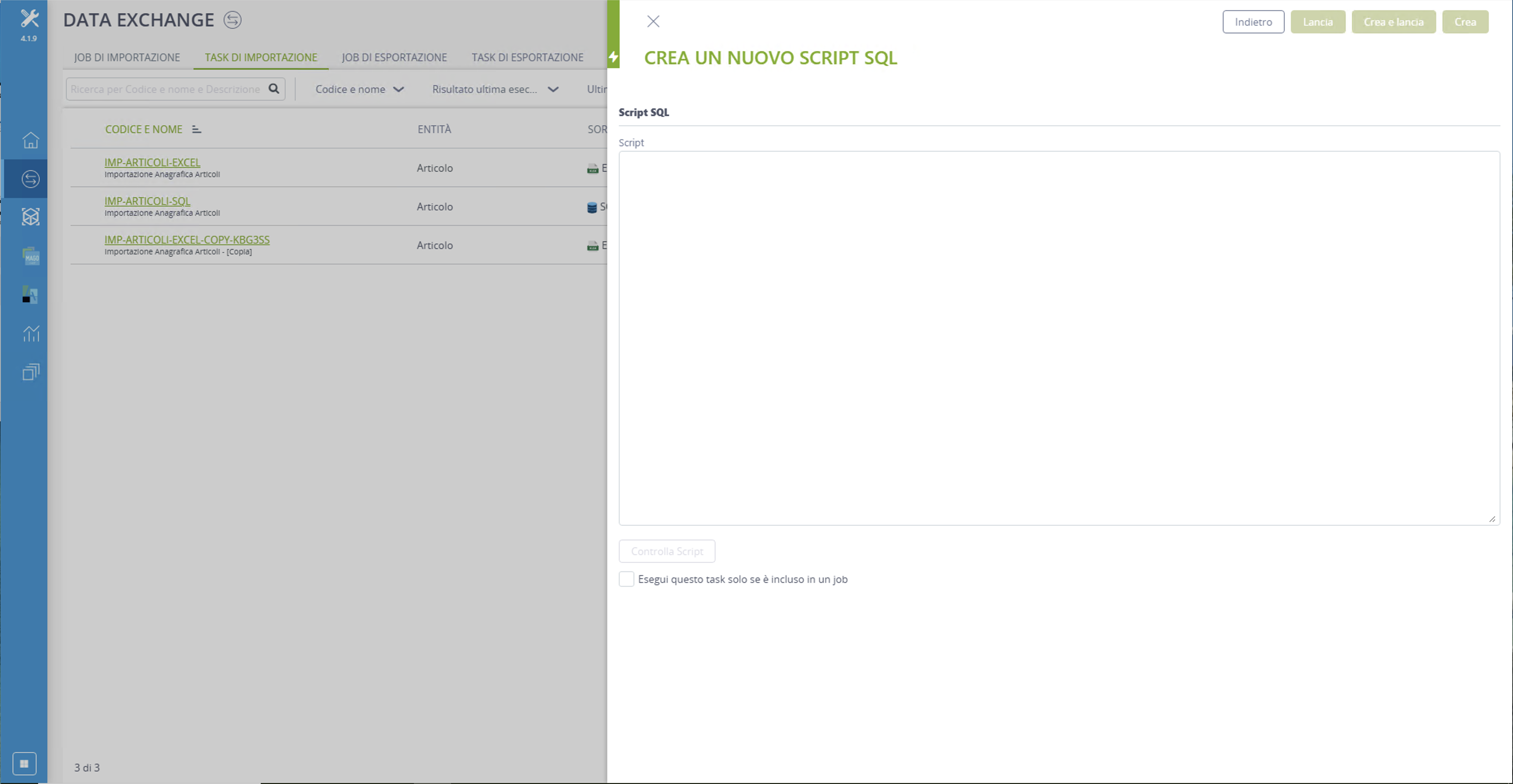Click the Indietro button
This screenshot has width=1513, height=784.
click(1253, 22)
